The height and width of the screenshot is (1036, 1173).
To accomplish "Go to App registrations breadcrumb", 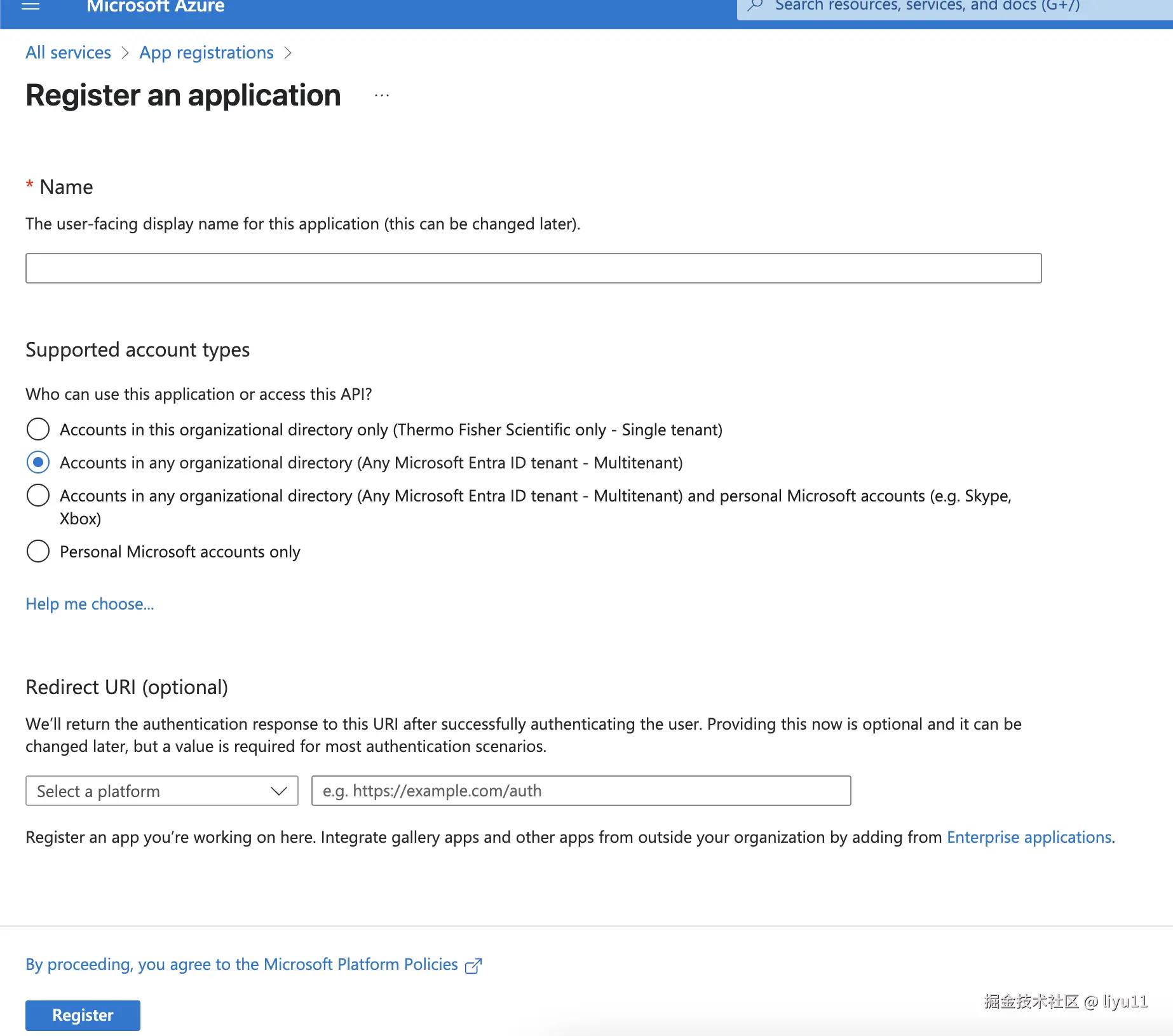I will (207, 53).
